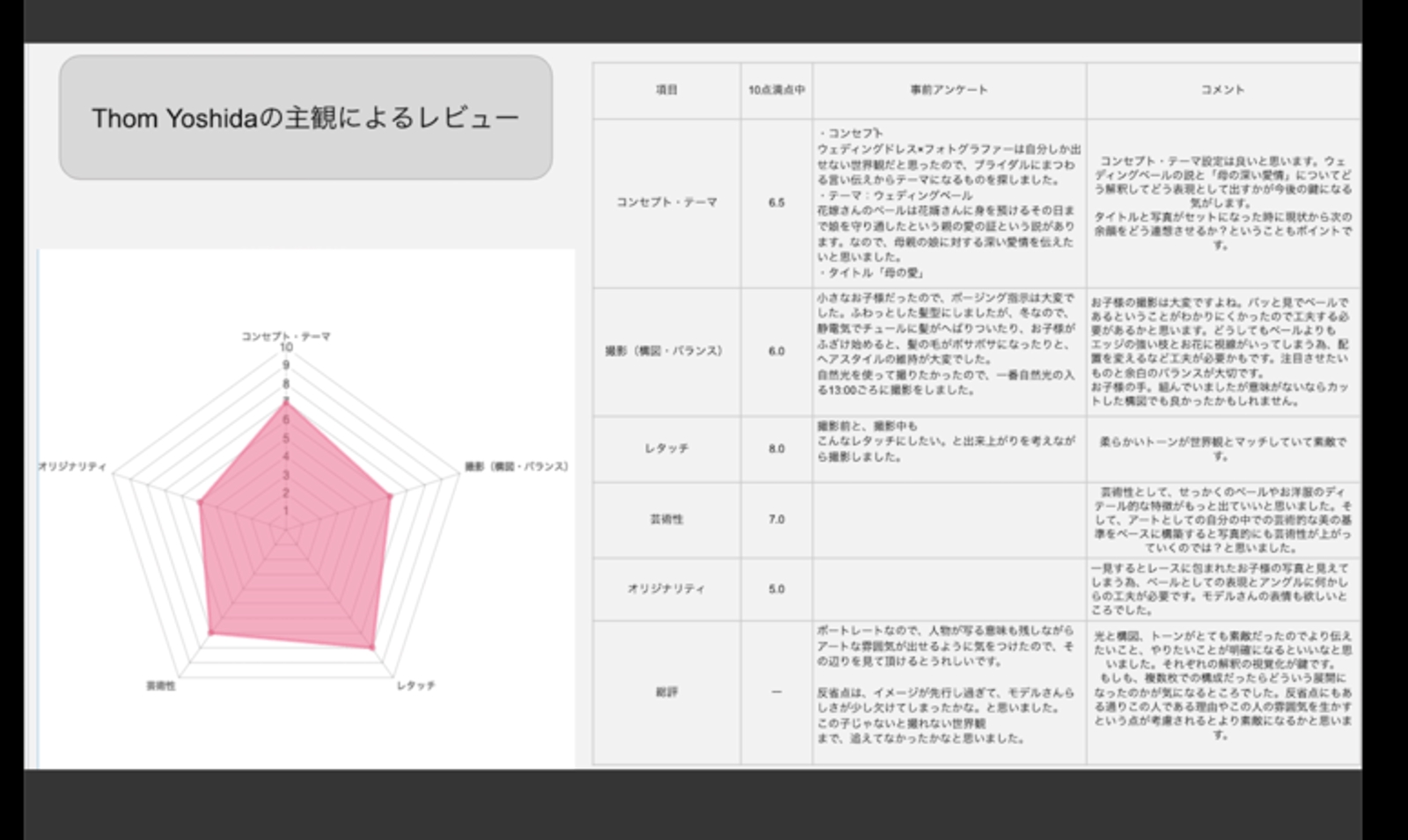Click the empty 芸術性 survey answer cell
Screen dimensions: 1408x840
pyautogui.click(x=949, y=519)
